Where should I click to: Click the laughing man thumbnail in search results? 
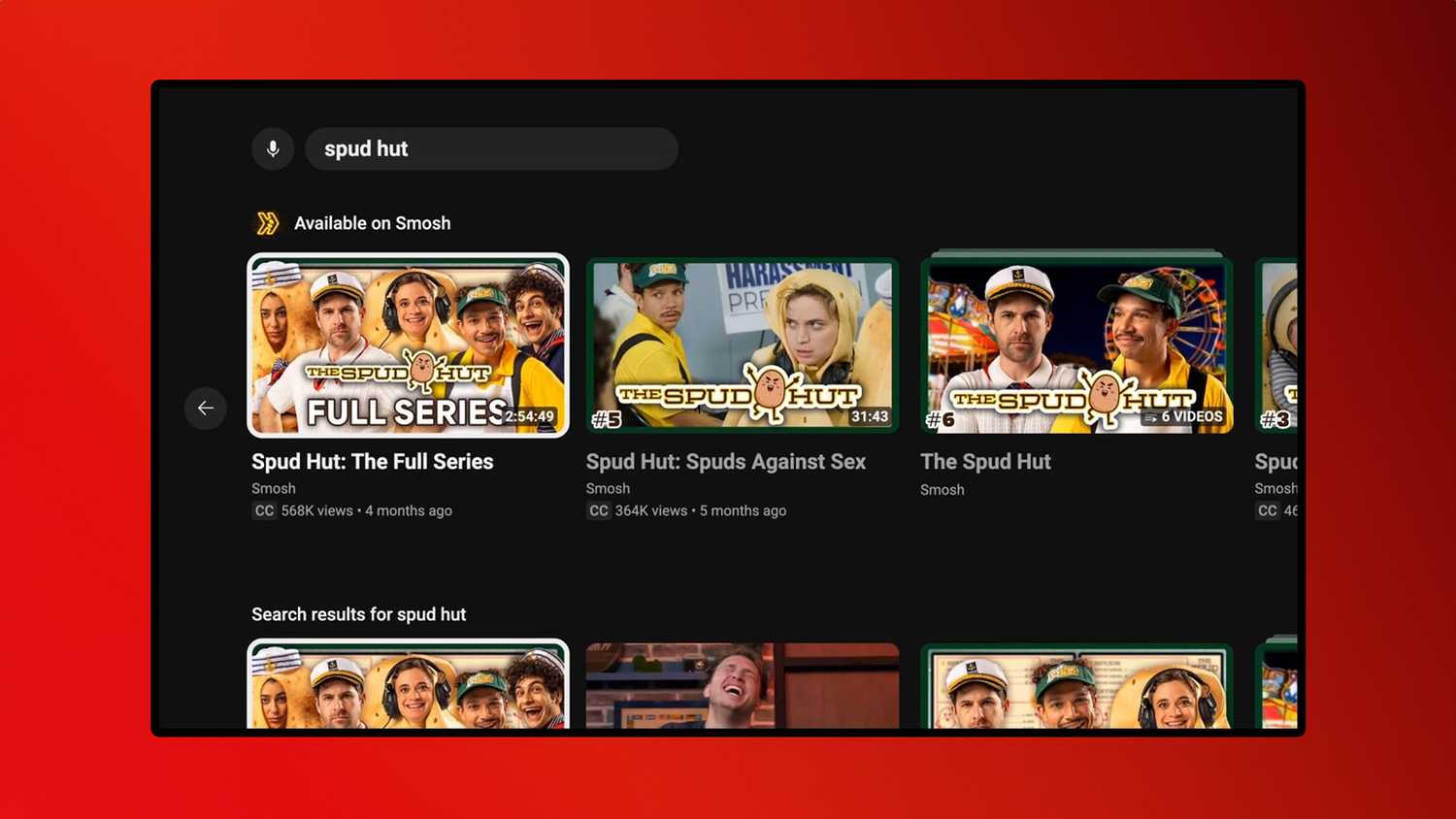tap(742, 689)
